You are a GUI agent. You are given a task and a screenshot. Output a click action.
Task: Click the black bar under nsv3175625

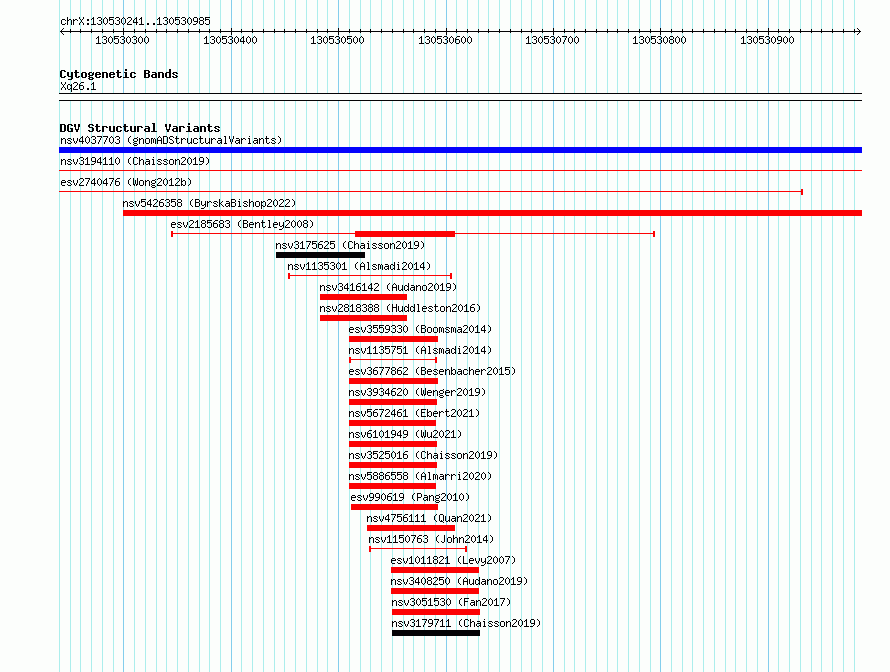click(x=320, y=255)
